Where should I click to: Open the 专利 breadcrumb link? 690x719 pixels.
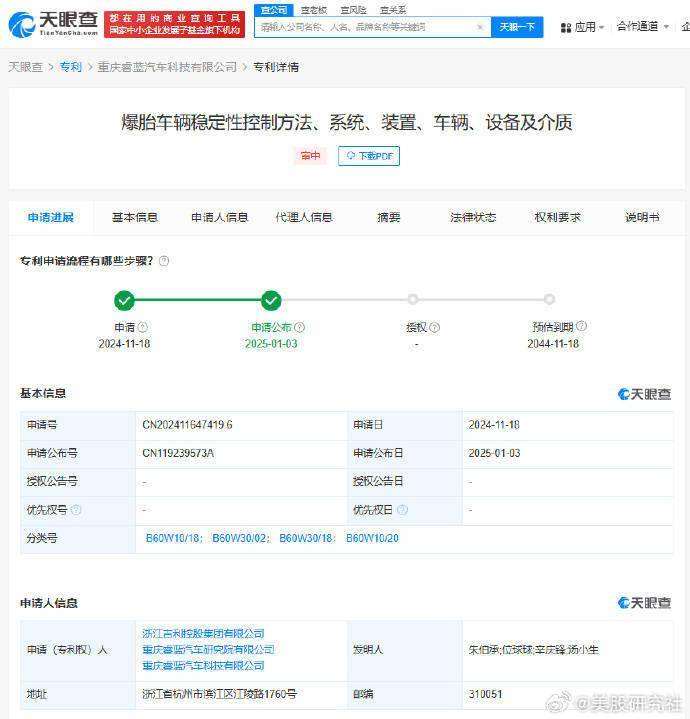(x=71, y=67)
